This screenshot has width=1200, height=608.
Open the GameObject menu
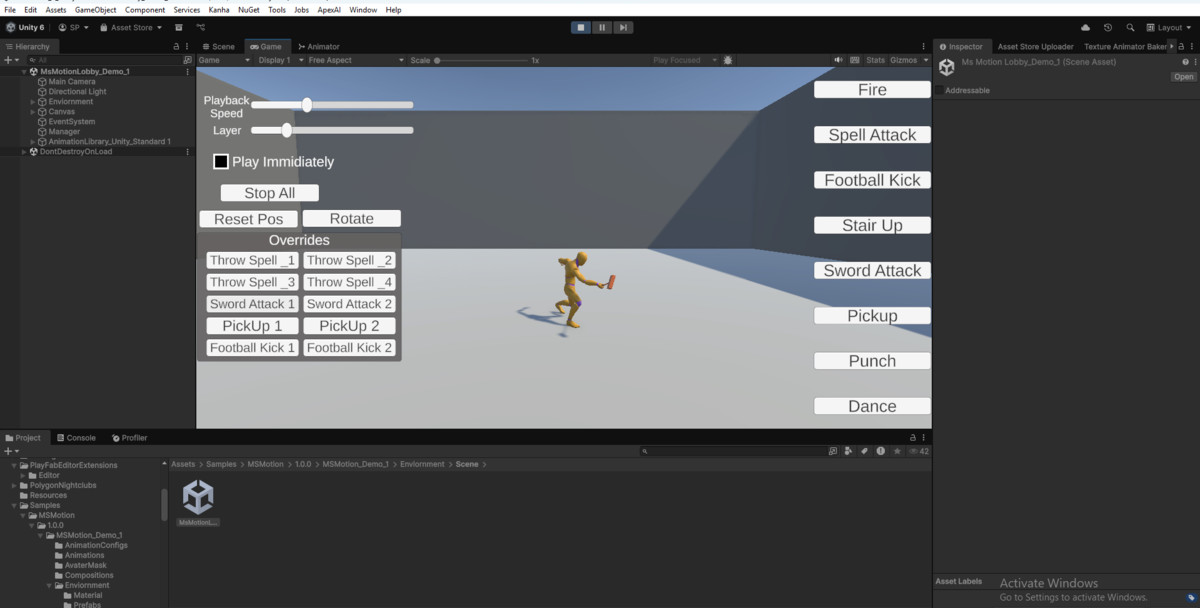(96, 9)
